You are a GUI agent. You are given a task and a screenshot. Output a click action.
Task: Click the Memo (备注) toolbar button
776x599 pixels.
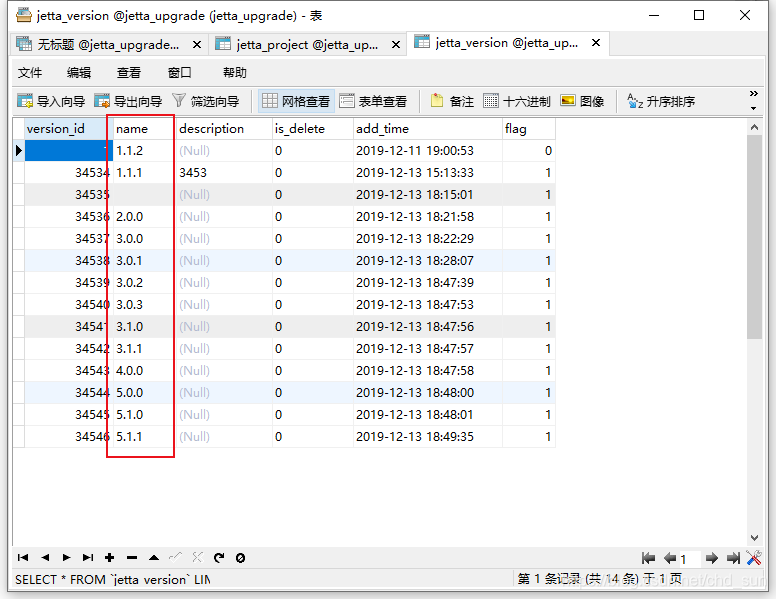tap(452, 101)
